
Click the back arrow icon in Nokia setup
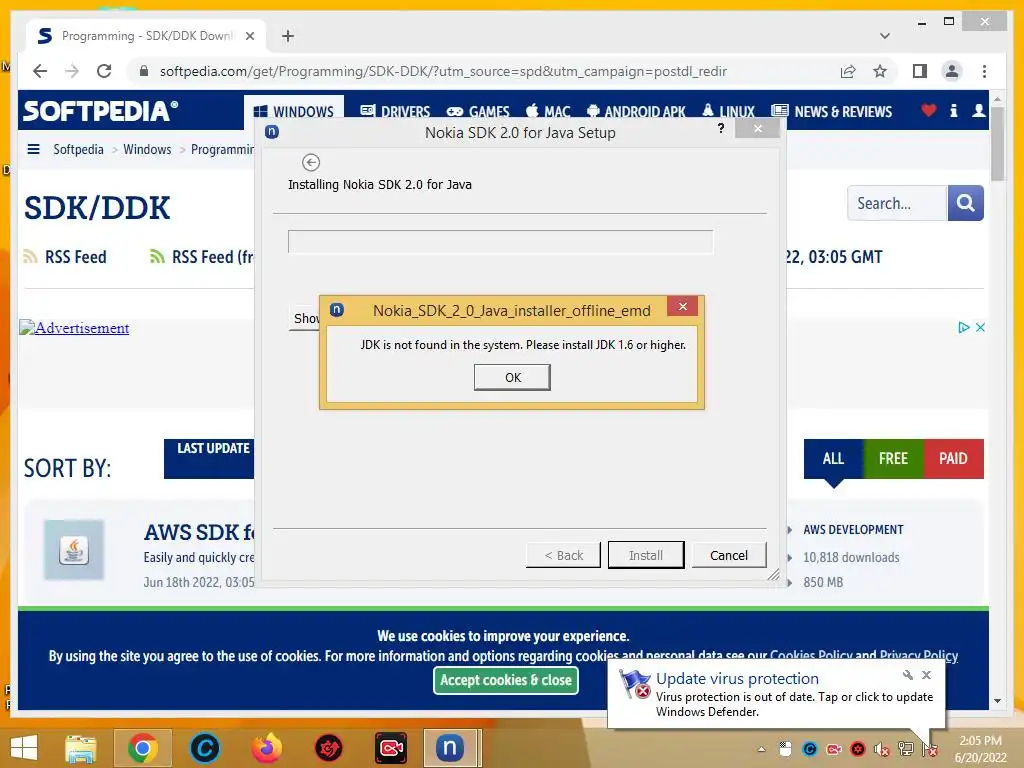coord(311,162)
